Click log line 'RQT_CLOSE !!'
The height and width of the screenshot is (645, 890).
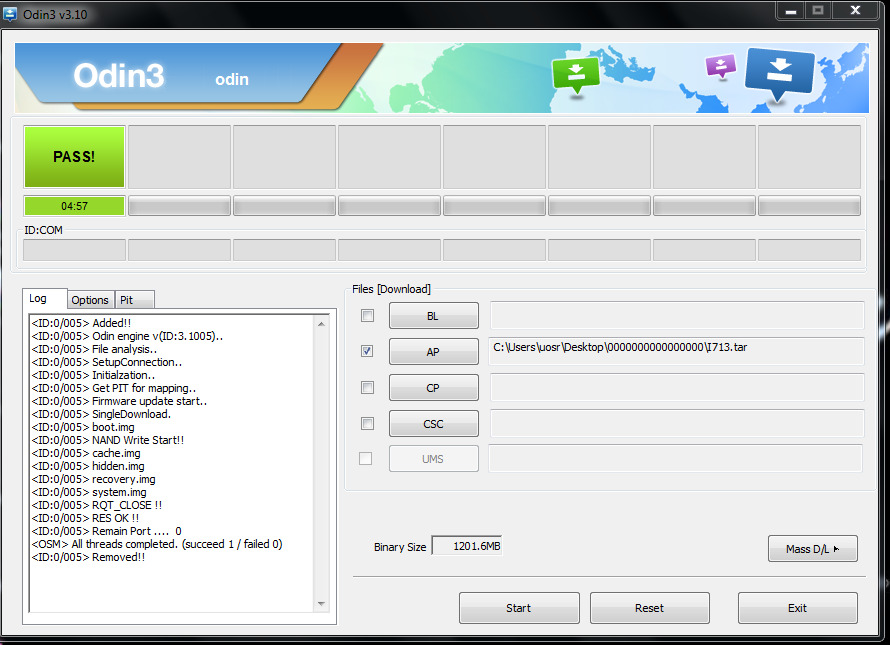tap(96, 505)
